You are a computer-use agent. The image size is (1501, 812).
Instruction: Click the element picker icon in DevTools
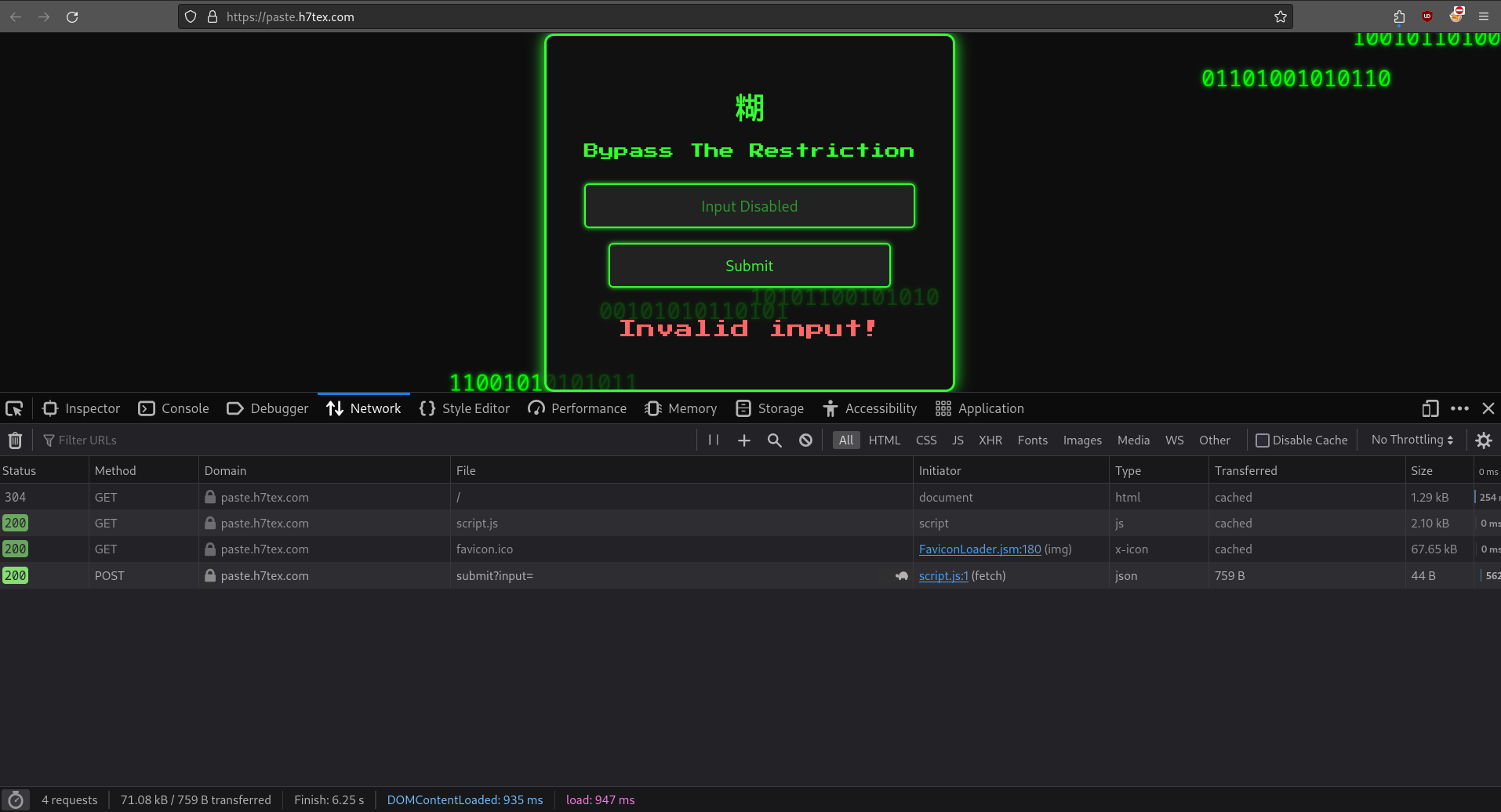click(14, 408)
